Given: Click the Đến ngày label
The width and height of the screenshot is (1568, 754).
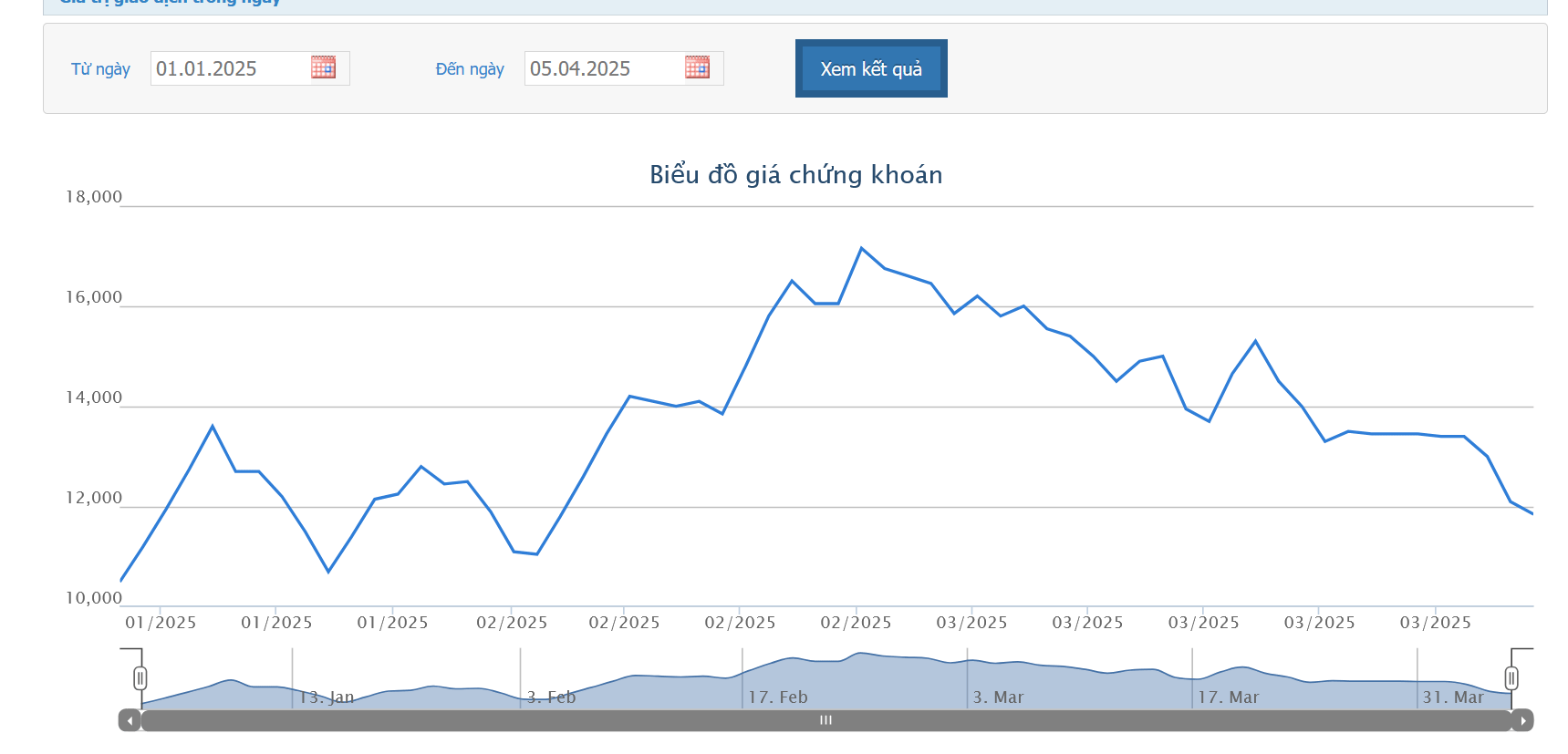Looking at the screenshot, I should tap(470, 69).
